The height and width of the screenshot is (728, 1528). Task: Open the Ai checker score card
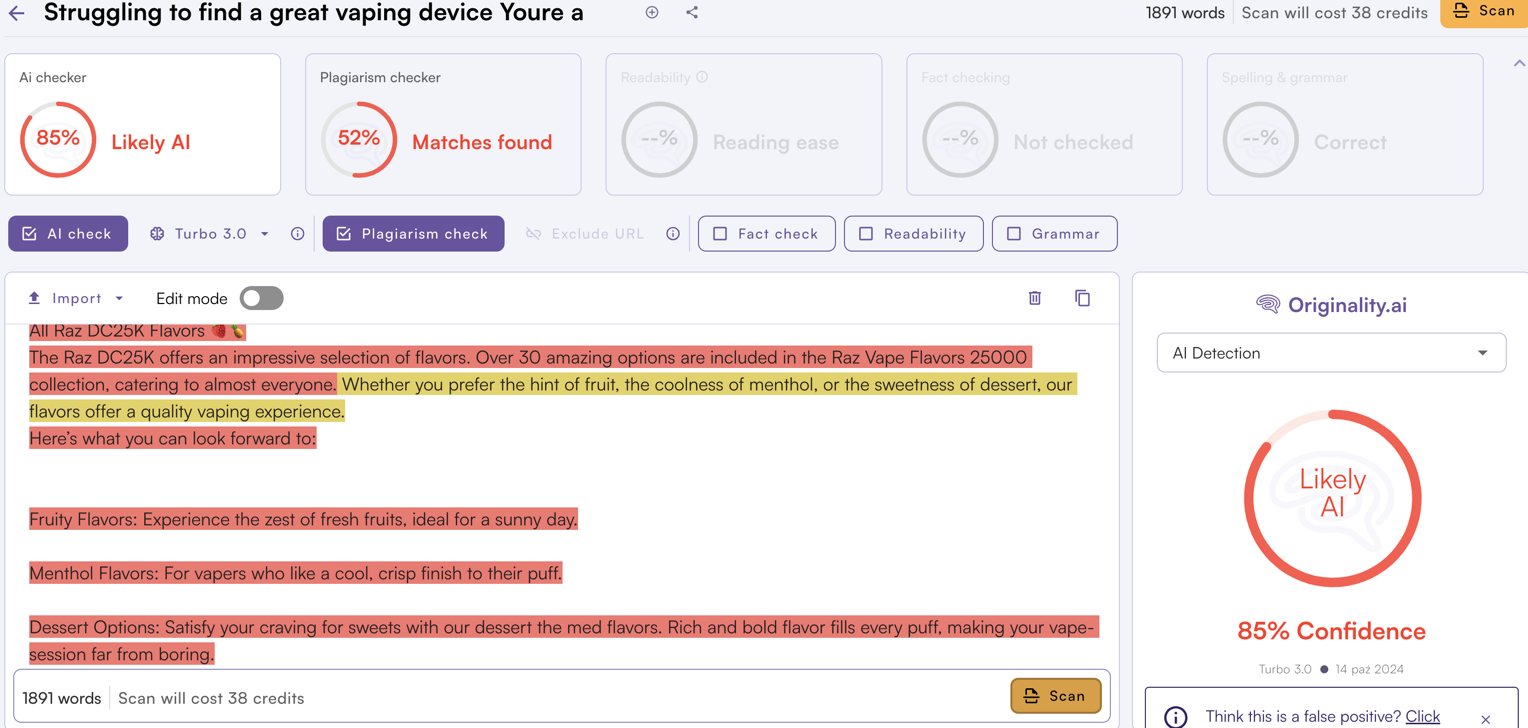click(143, 124)
